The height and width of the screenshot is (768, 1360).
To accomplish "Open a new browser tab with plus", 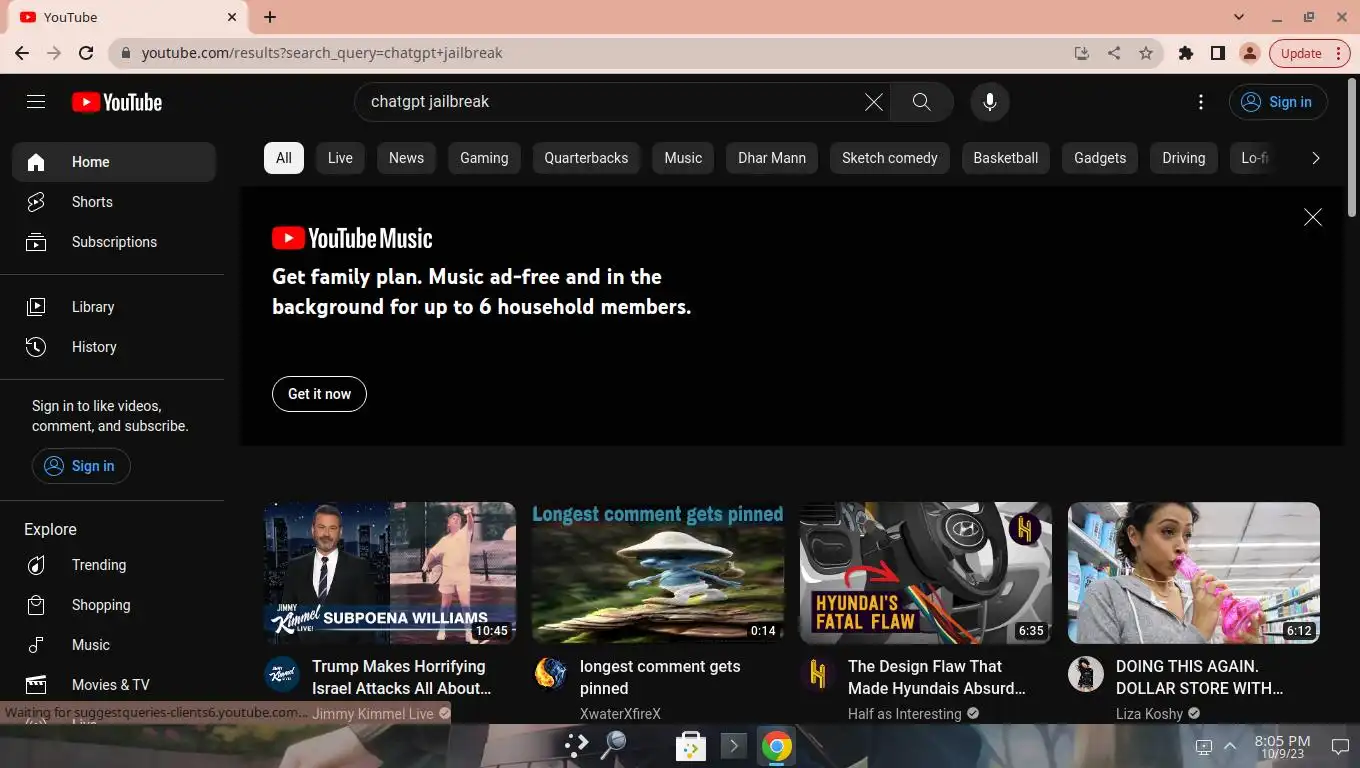I will tap(270, 17).
